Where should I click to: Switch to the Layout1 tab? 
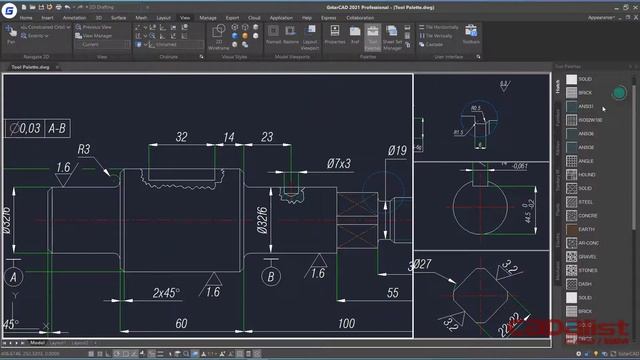pyautogui.click(x=58, y=343)
